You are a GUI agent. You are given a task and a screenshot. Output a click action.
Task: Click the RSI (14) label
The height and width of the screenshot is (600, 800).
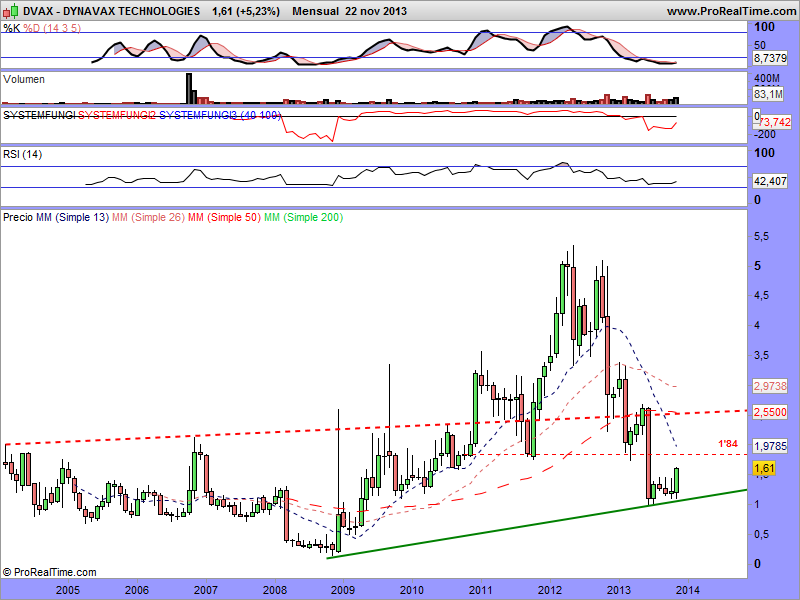22,154
